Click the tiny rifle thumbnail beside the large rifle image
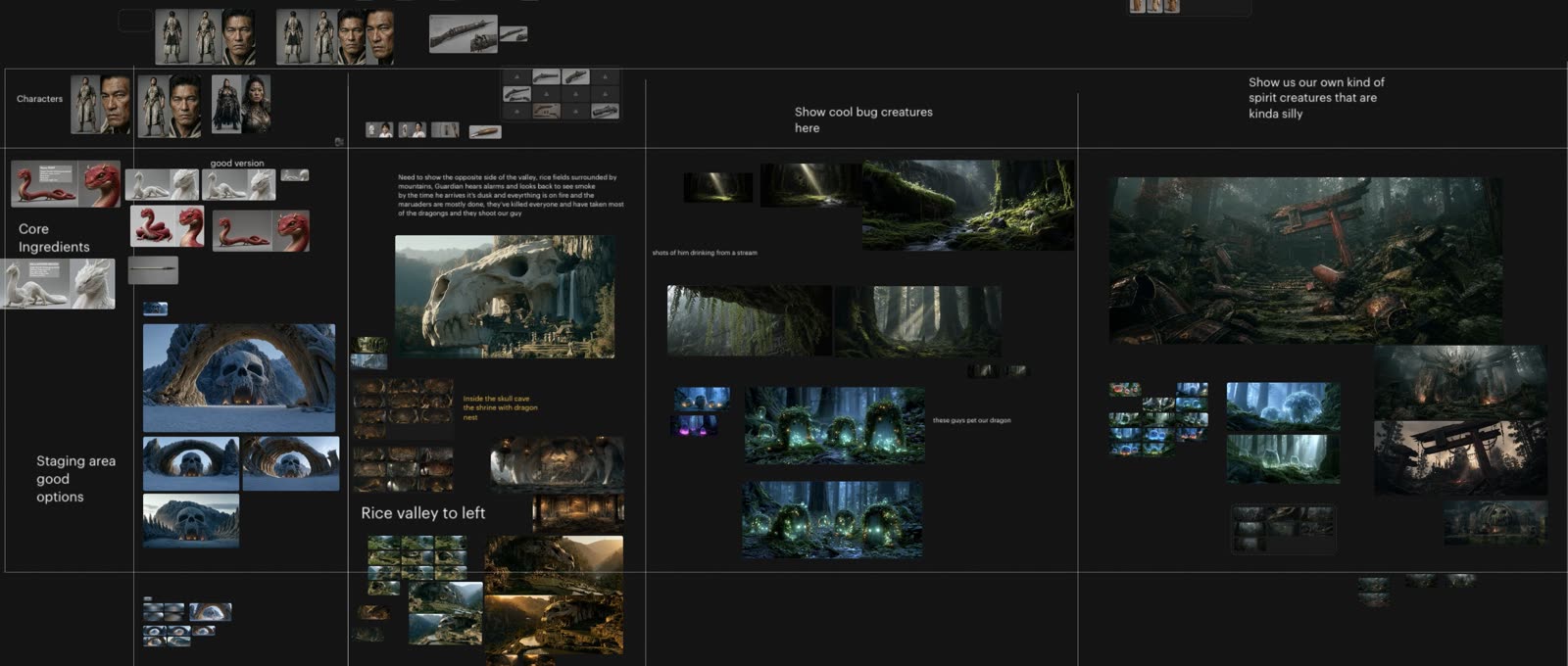 514,34
